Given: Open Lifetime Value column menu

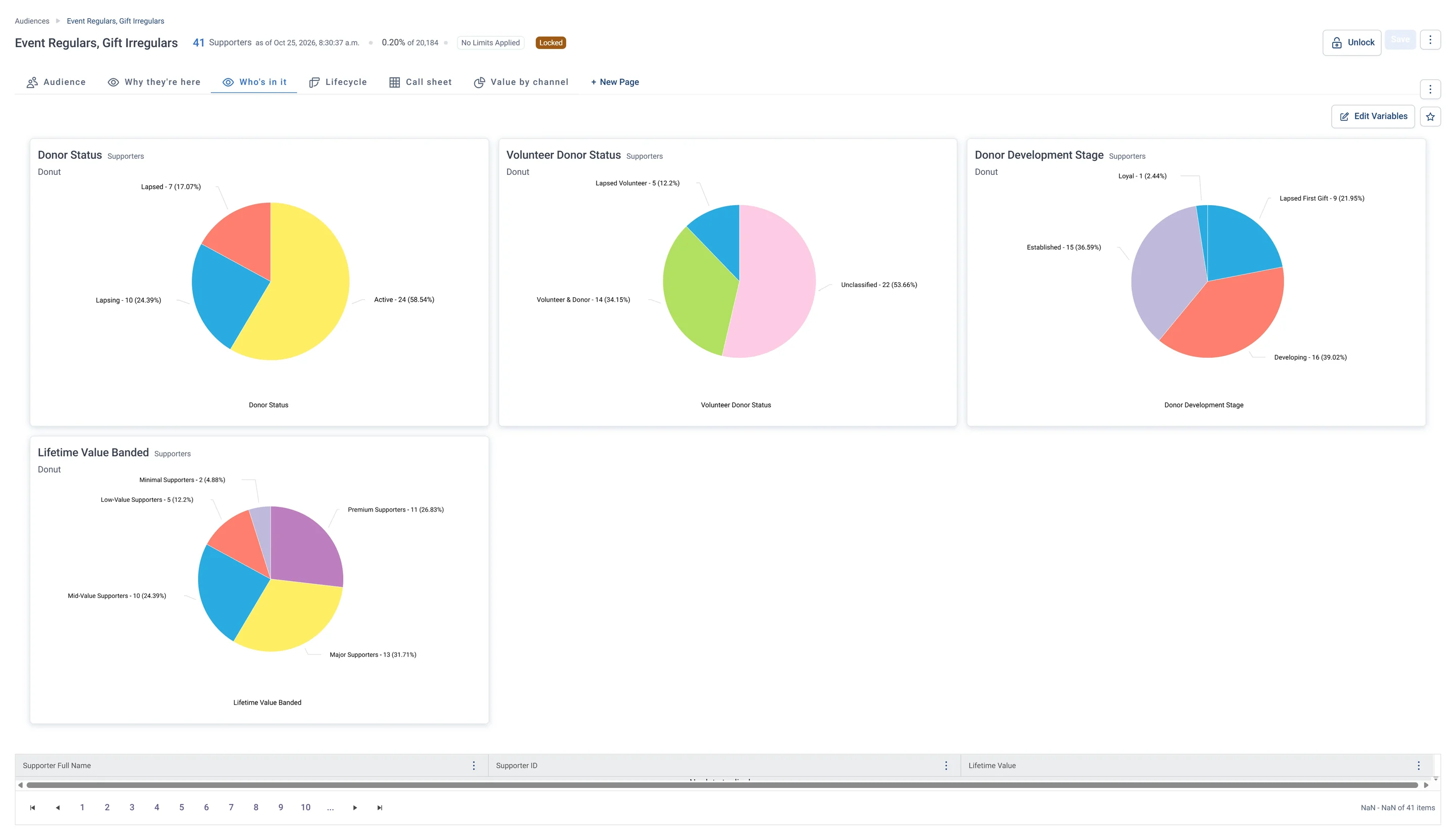Looking at the screenshot, I should tap(1418, 766).
